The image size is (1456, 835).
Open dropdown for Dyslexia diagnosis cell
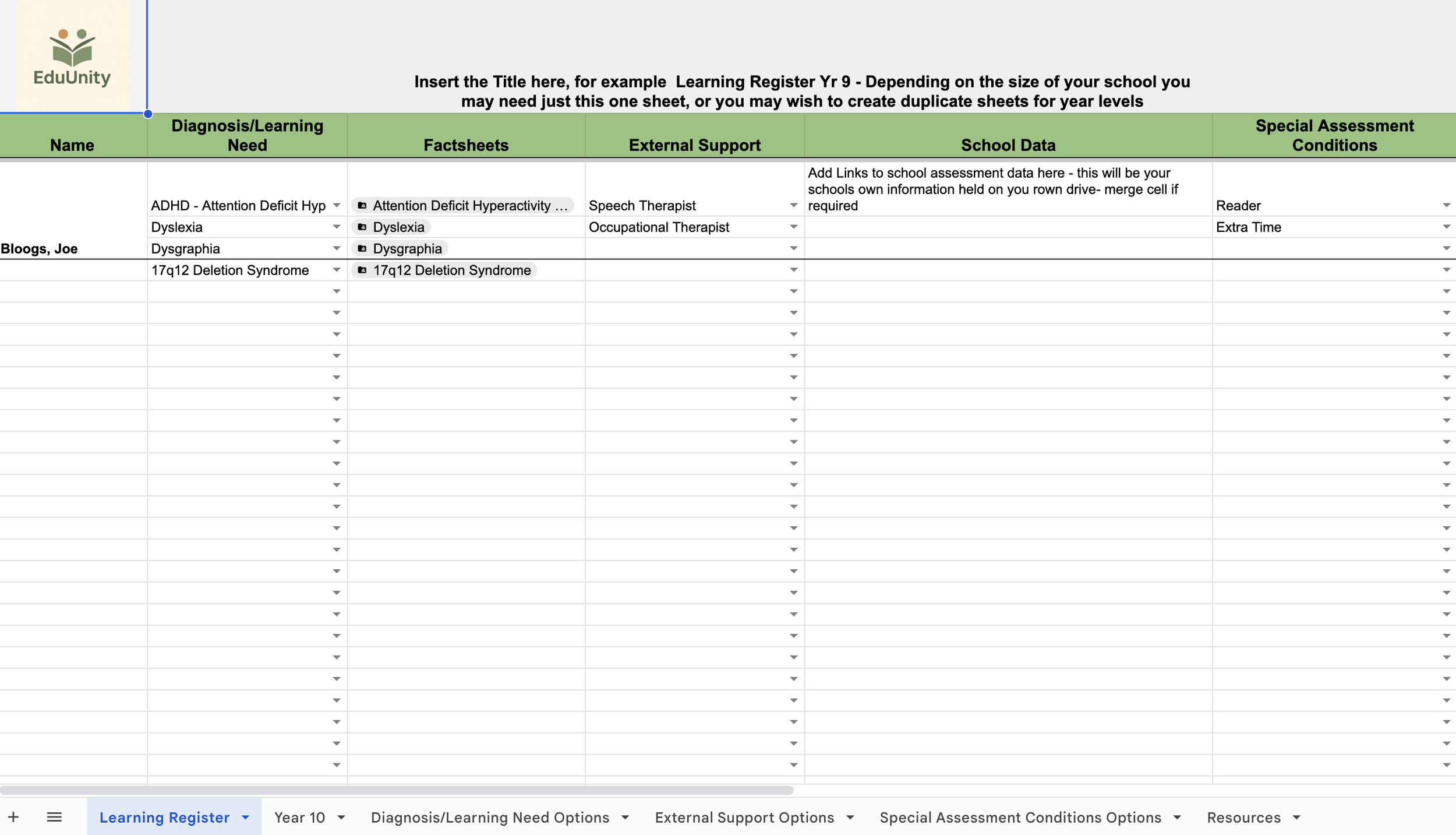[337, 227]
